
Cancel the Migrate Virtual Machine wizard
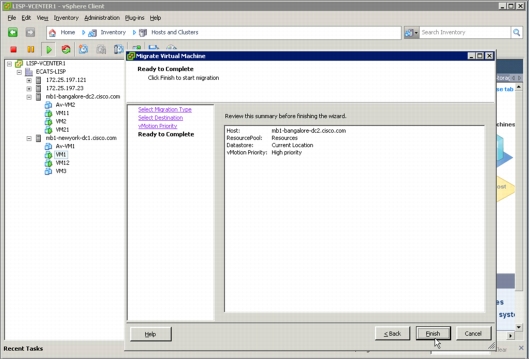473,334
